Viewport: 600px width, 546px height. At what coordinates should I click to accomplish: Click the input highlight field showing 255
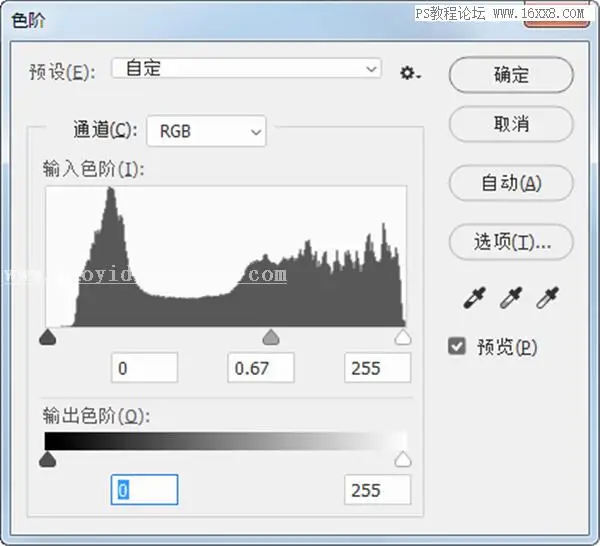click(378, 368)
